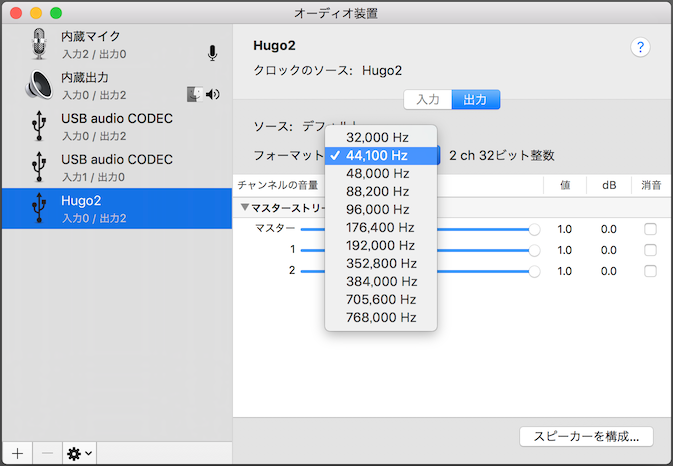
Task: Click the USB icon of USB audio CODEC 入力1
Action: coord(39,167)
